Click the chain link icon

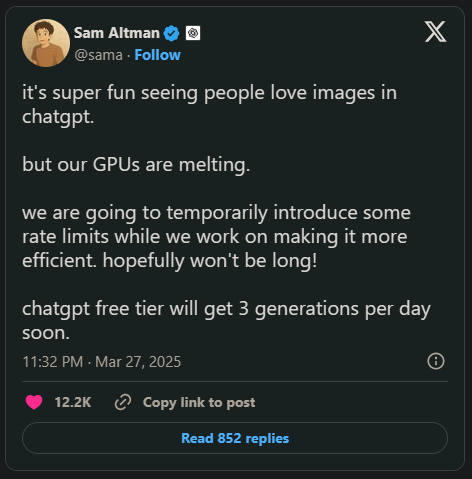pos(123,402)
